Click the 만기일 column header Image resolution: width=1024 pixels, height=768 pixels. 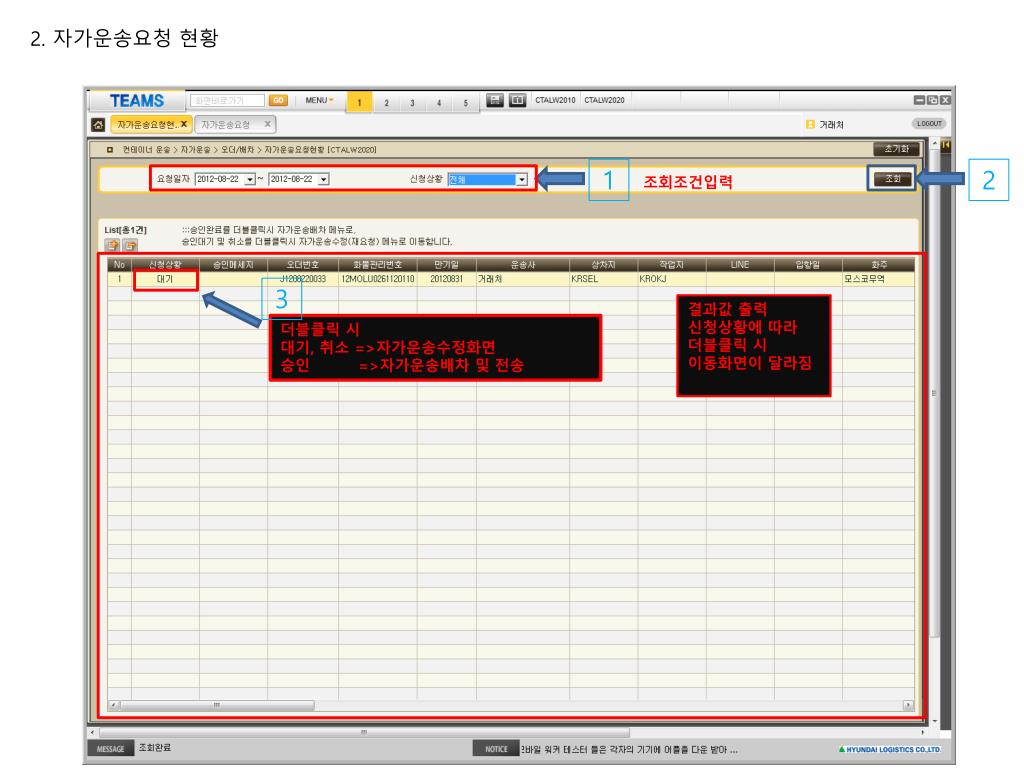pos(447,264)
